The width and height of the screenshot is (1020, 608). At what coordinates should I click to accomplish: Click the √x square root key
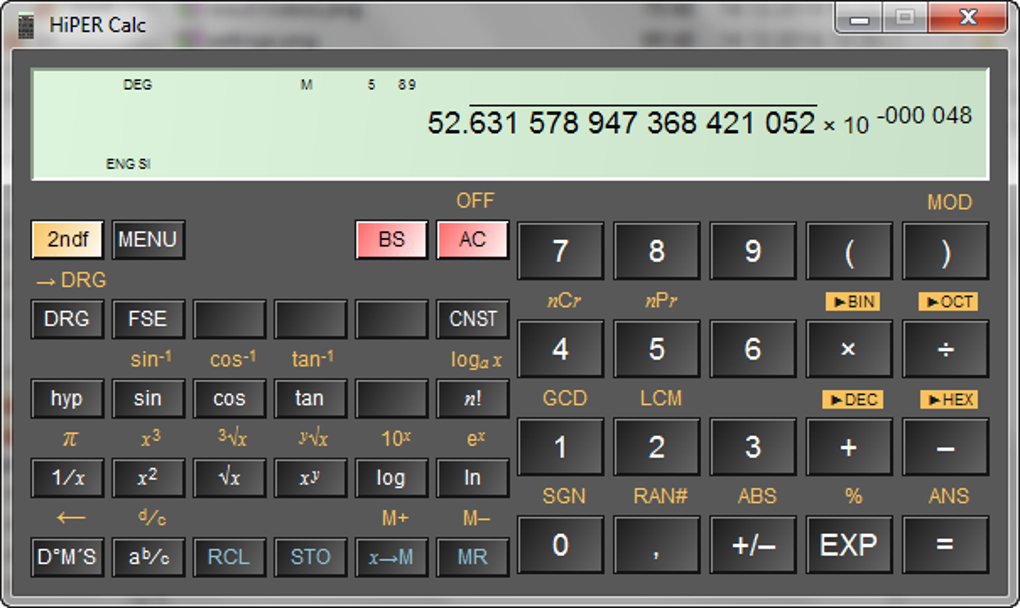point(229,478)
